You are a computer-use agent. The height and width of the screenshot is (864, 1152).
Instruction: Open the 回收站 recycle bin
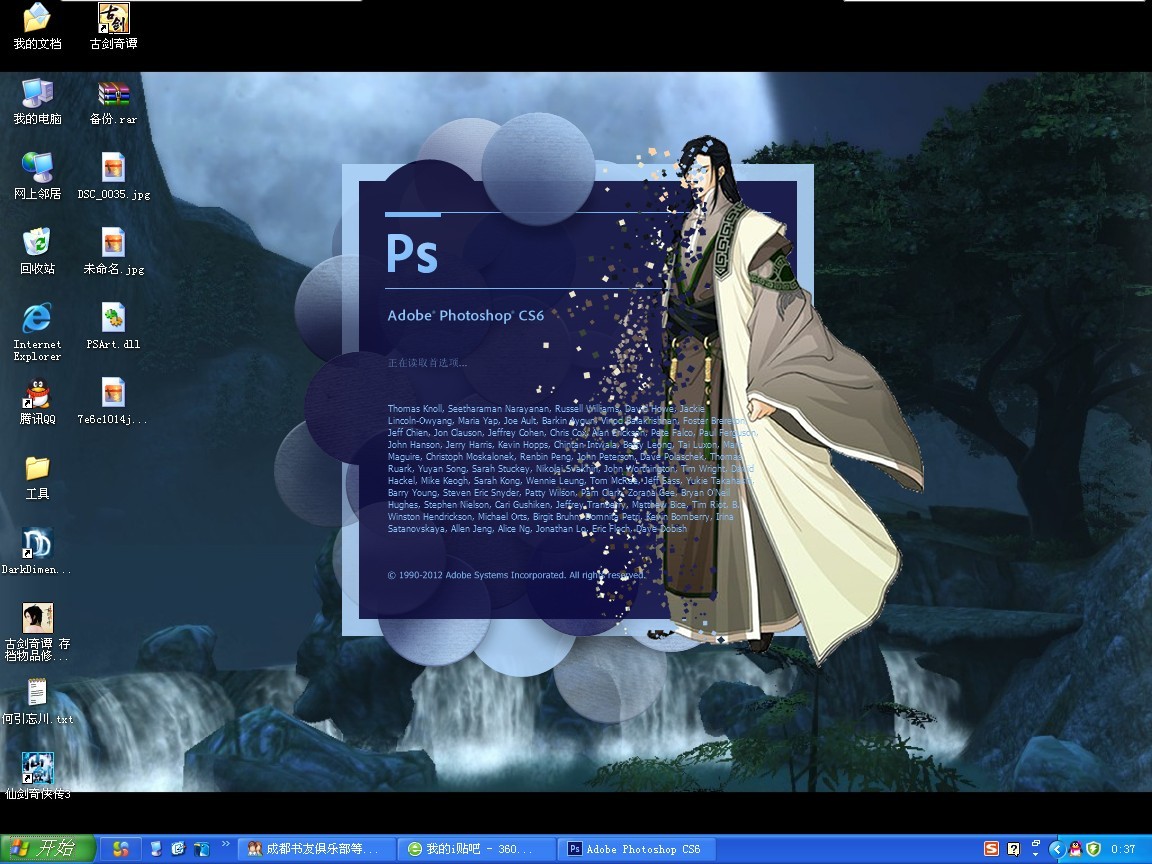(37, 251)
